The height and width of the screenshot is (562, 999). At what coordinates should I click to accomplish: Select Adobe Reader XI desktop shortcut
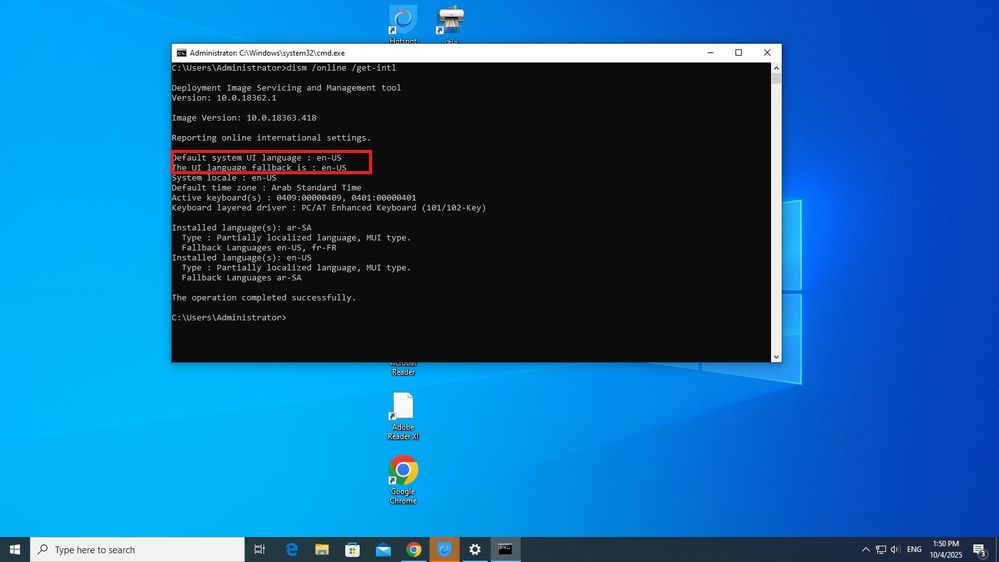point(403,416)
